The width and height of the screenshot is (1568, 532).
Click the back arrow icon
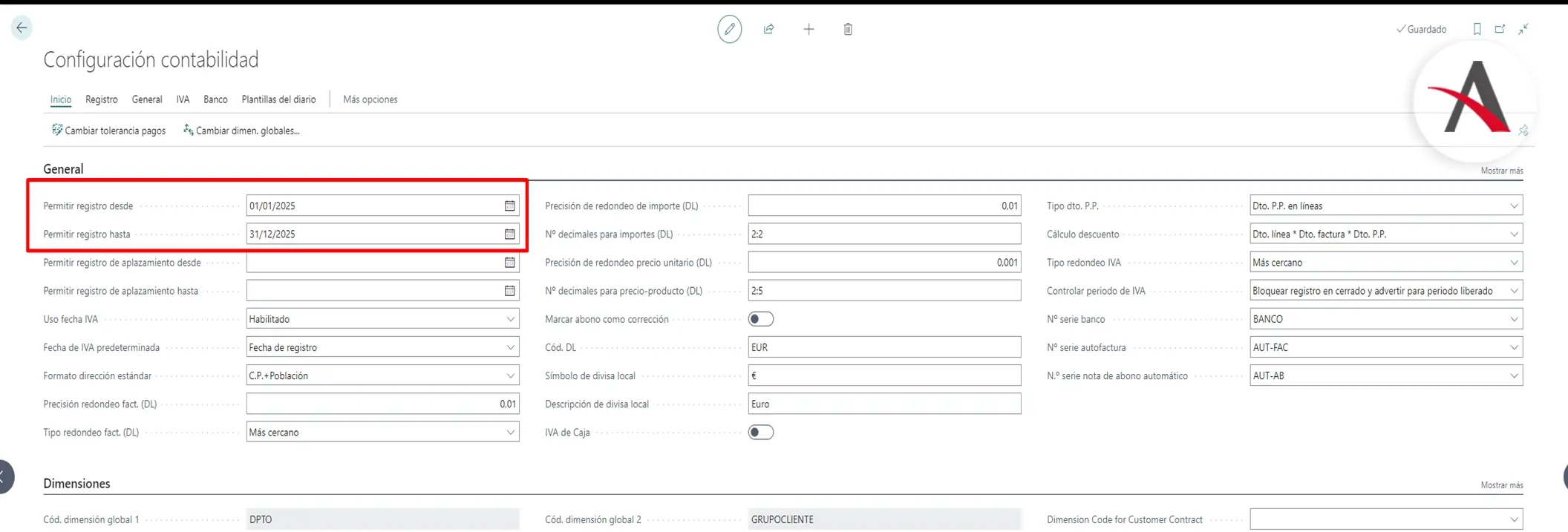(x=22, y=28)
